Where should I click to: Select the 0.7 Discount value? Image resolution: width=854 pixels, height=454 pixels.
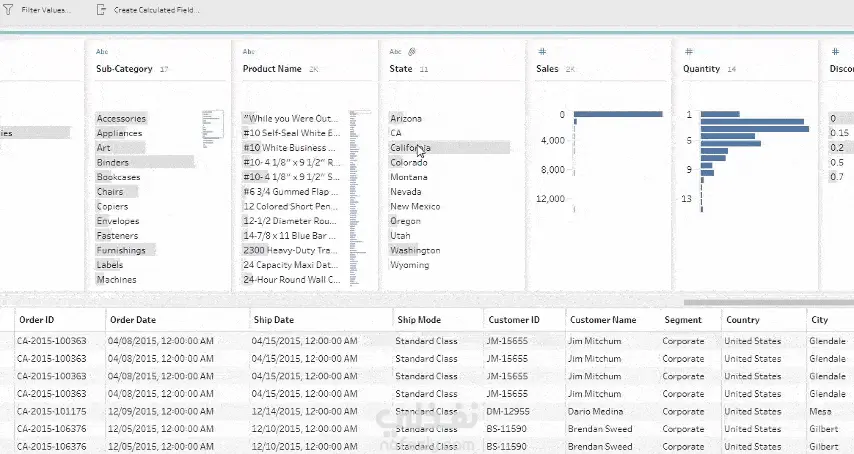click(x=837, y=177)
